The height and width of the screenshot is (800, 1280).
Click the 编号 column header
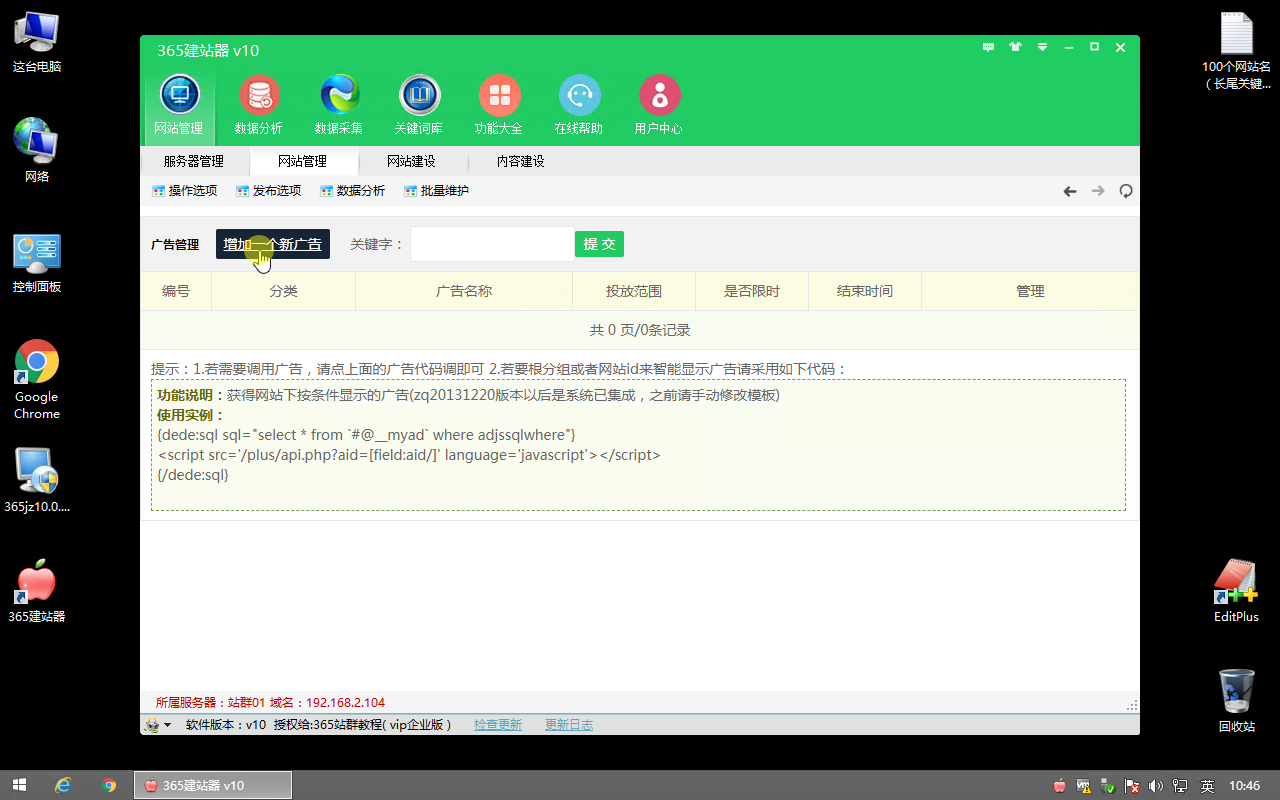(x=176, y=291)
